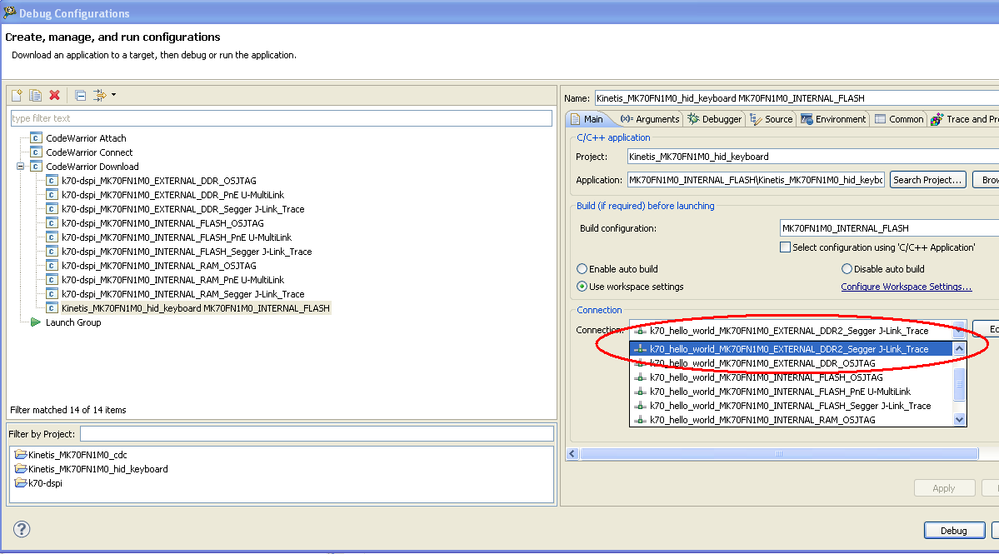The width and height of the screenshot is (999, 554).
Task: Select k70-dspi EXTERNAL_DDR_OSJTAG configuration
Action: pos(159,181)
